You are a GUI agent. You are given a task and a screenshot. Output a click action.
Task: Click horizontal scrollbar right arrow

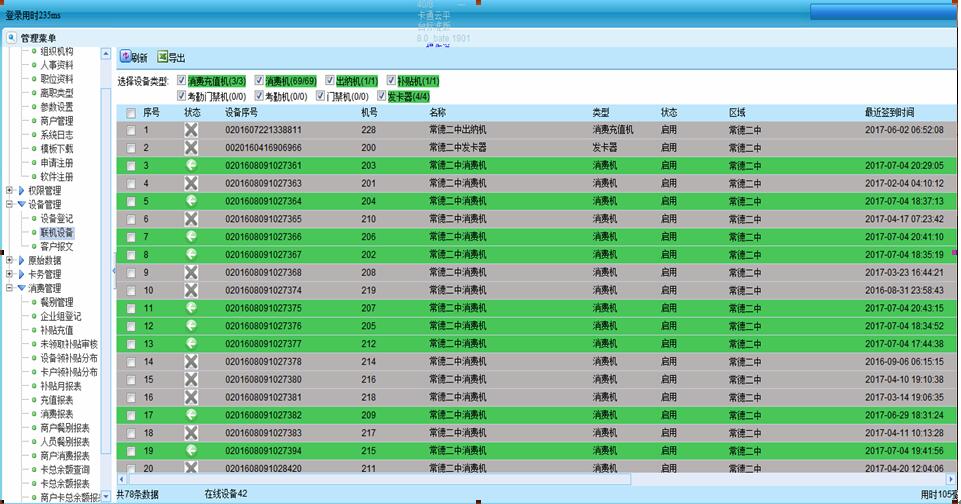[x=951, y=479]
